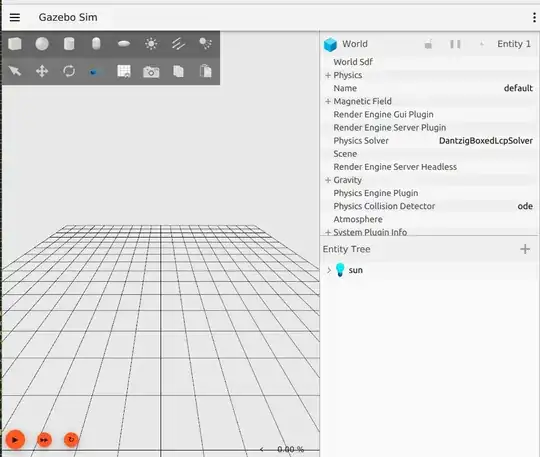Click the Render Engine Gui Plugin row
This screenshot has height=457, width=540.
point(430,114)
